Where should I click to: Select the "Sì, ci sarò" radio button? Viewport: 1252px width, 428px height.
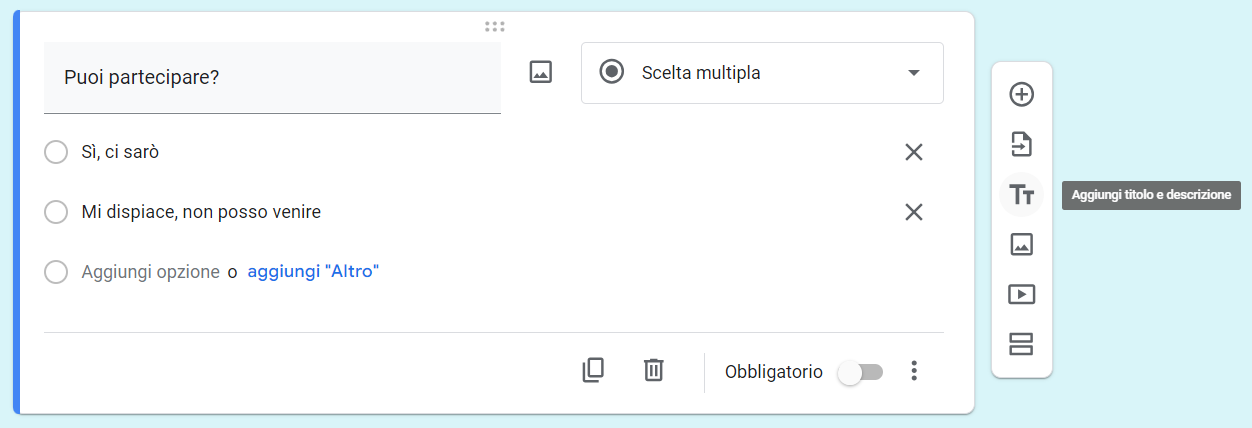56,153
